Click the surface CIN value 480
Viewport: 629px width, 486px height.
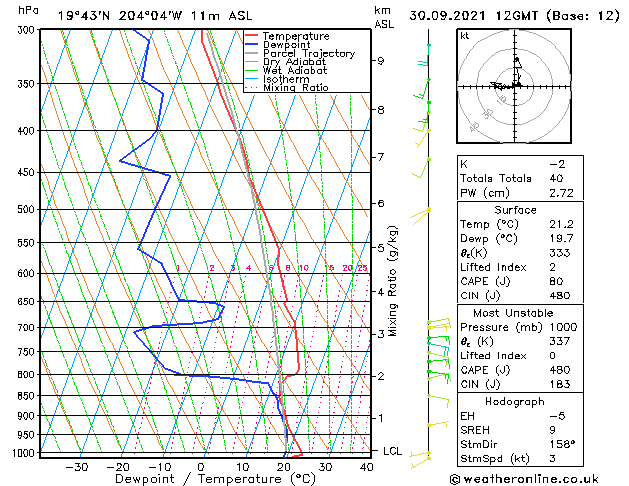pos(560,296)
